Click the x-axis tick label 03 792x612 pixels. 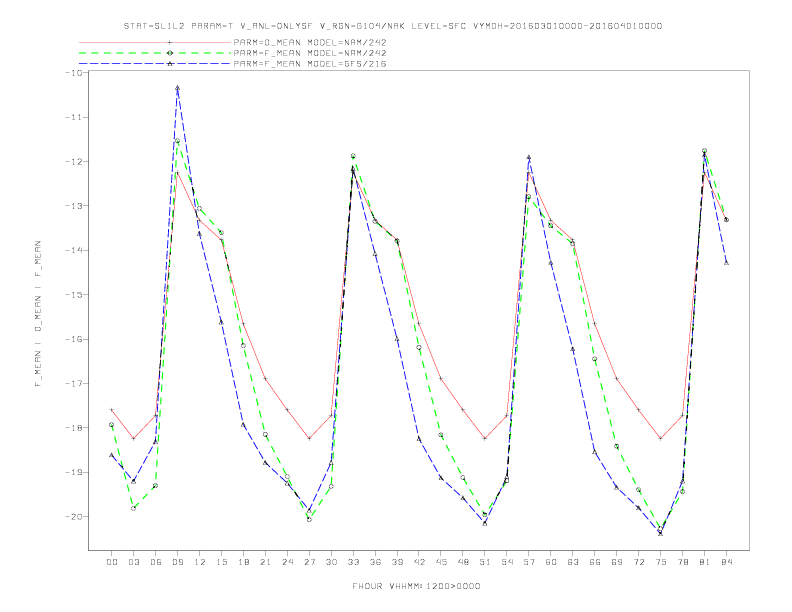133,562
